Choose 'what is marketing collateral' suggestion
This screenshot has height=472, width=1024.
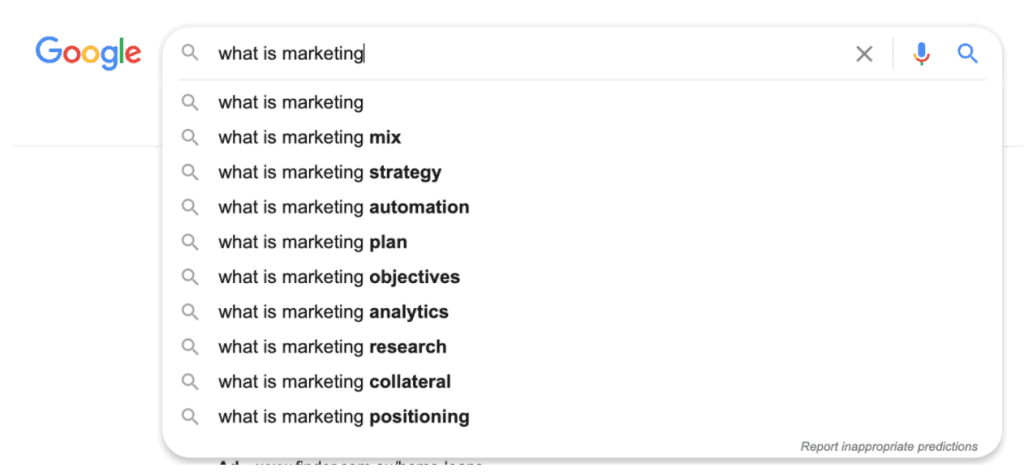click(334, 381)
